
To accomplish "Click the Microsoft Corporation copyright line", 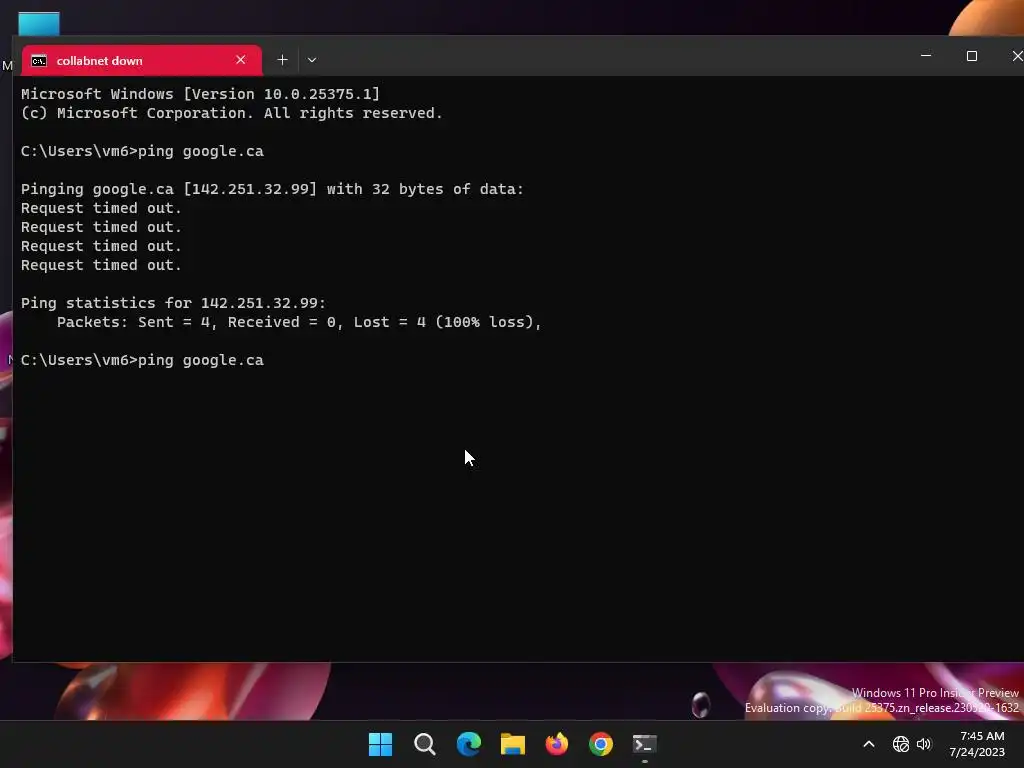I will [x=232, y=113].
